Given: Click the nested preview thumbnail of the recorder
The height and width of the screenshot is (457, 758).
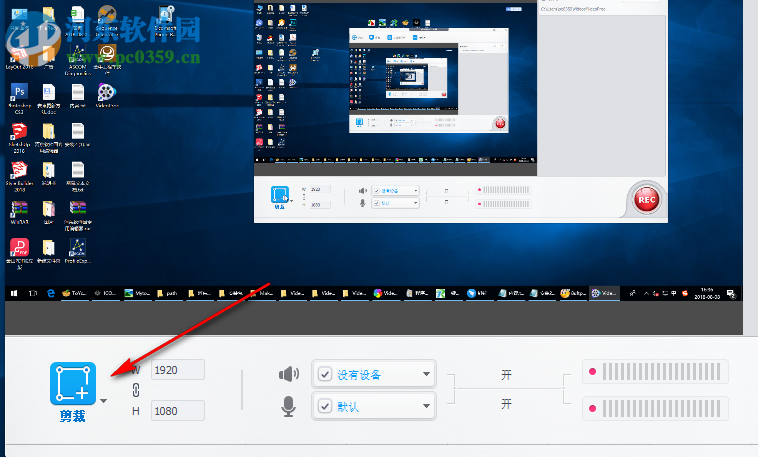Looking at the screenshot, I should click(429, 80).
